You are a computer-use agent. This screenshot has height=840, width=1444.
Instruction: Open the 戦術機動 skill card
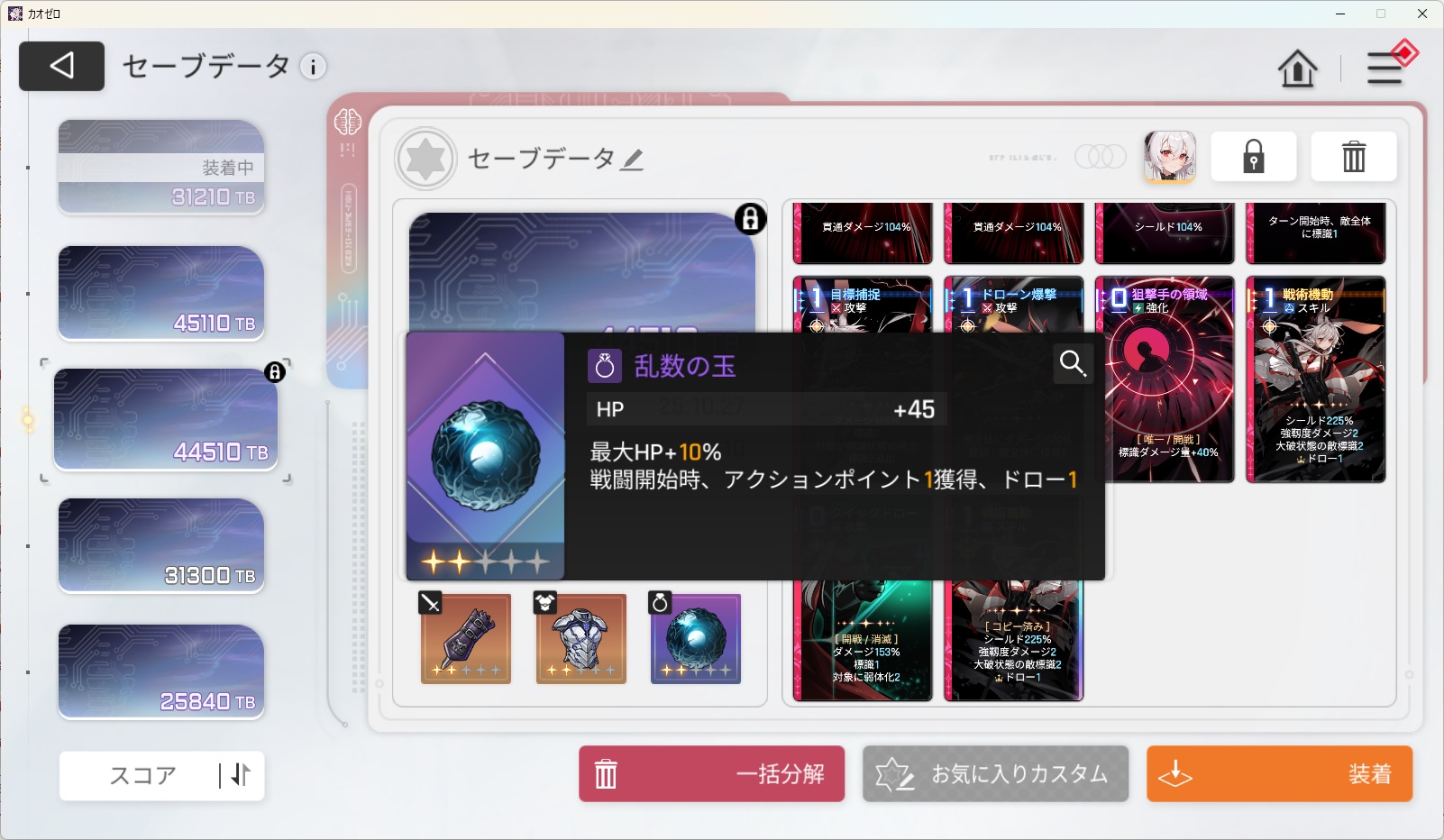pos(1316,379)
